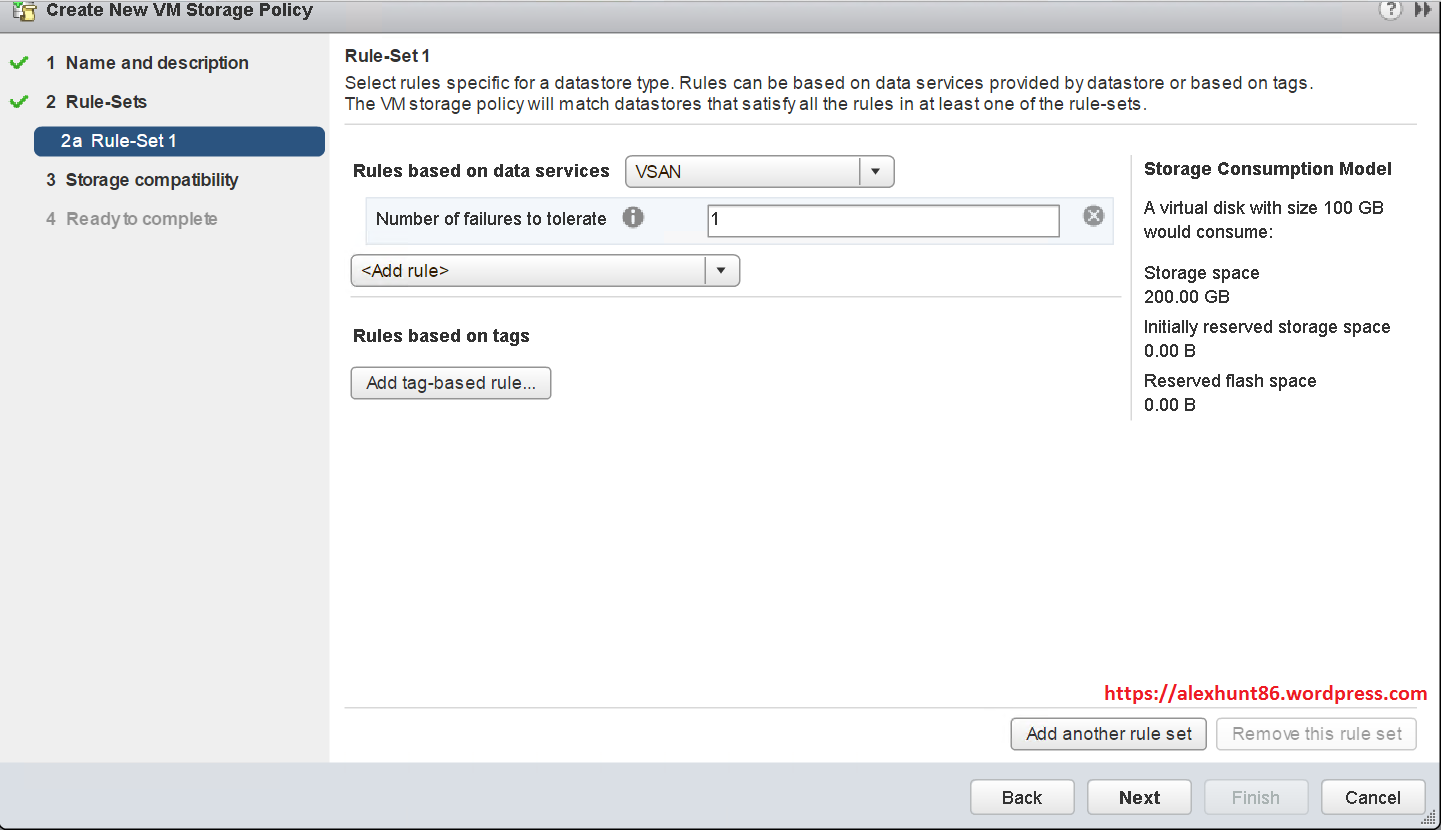Click Back to return
The height and width of the screenshot is (831, 1441).
[x=1022, y=797]
